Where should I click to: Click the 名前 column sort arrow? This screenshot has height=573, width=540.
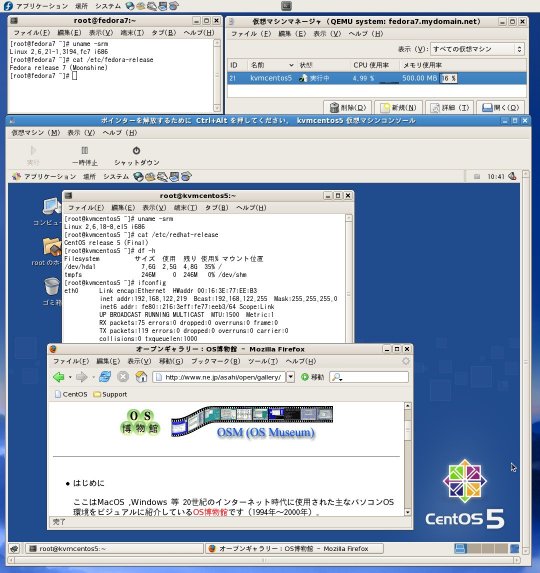(x=291, y=65)
